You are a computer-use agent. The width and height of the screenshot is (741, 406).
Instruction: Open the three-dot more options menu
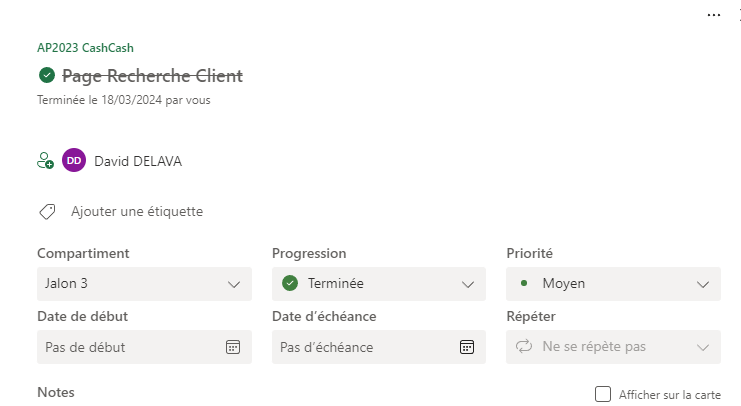pos(714,16)
